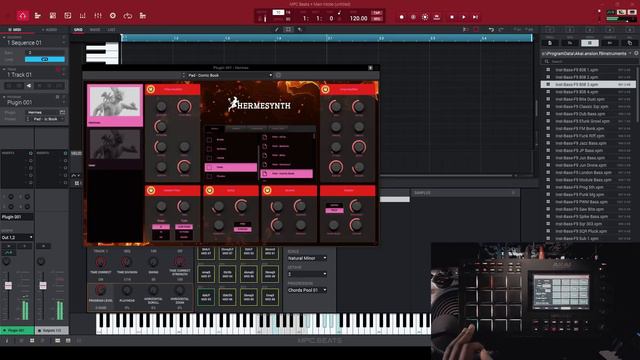The image size is (640, 360).
Task: Select highlighted Inst-Bass-FS 808 3.xpm file
Action: click(x=588, y=84)
